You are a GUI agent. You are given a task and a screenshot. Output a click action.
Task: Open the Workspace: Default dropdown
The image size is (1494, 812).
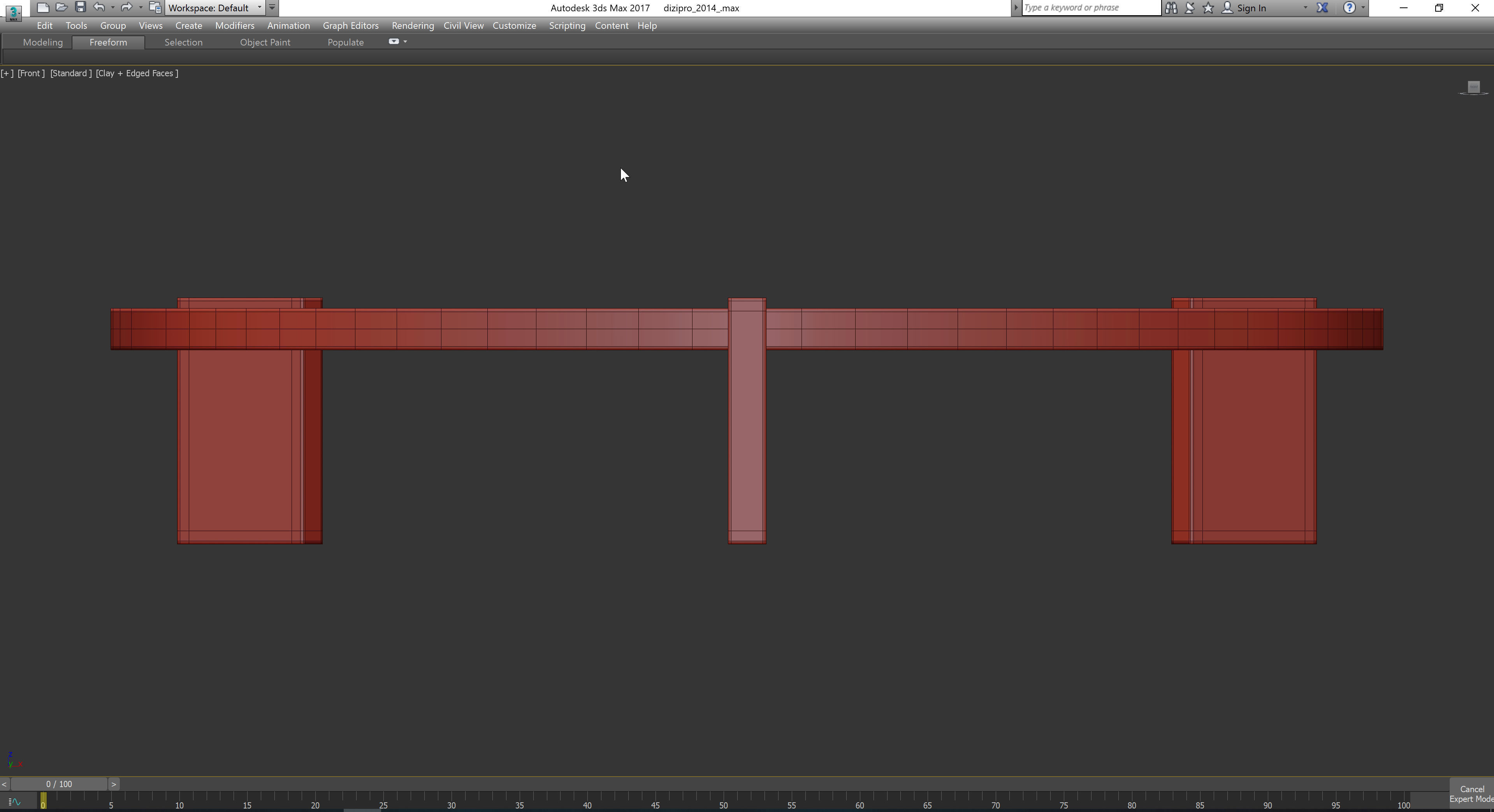point(214,7)
